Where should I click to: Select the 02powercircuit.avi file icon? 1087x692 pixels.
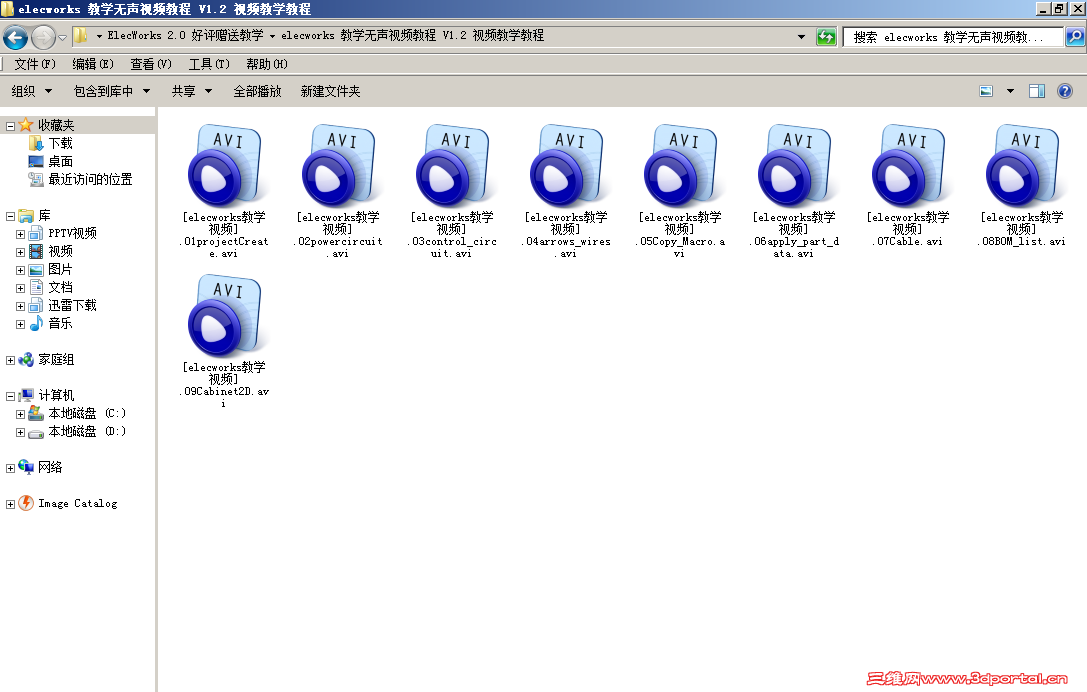(338, 166)
